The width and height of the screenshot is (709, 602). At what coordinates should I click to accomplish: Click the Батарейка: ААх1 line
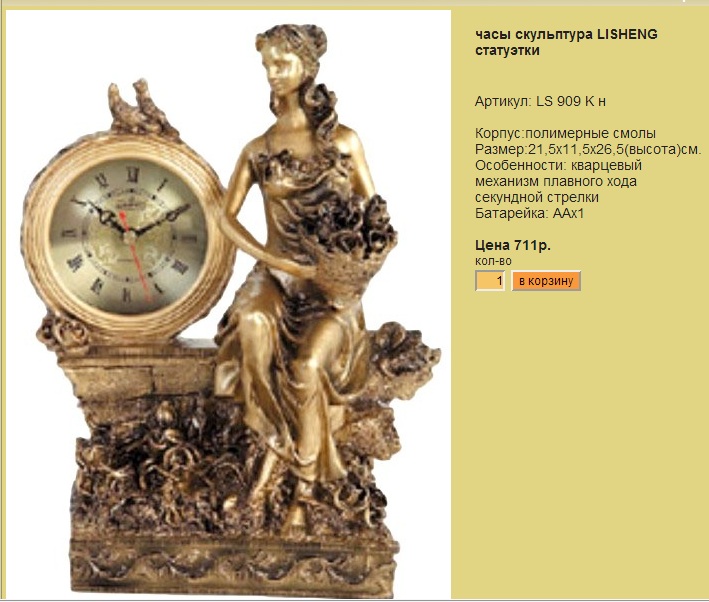click(x=529, y=213)
